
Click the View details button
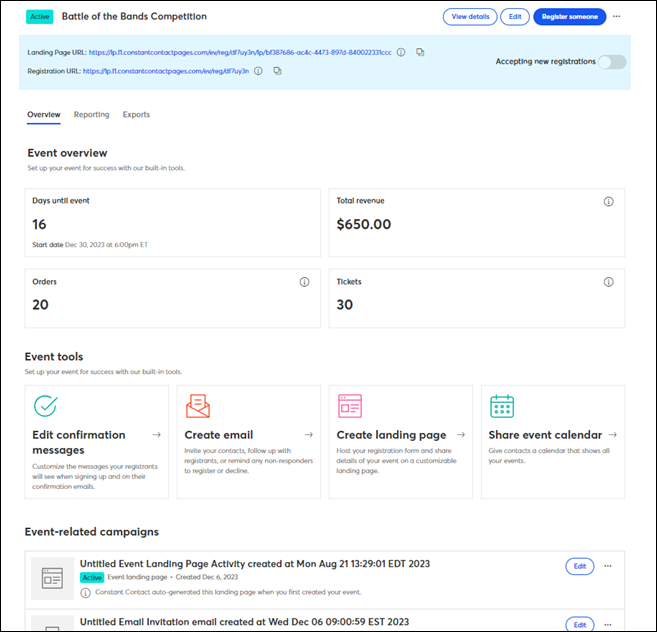coord(470,17)
